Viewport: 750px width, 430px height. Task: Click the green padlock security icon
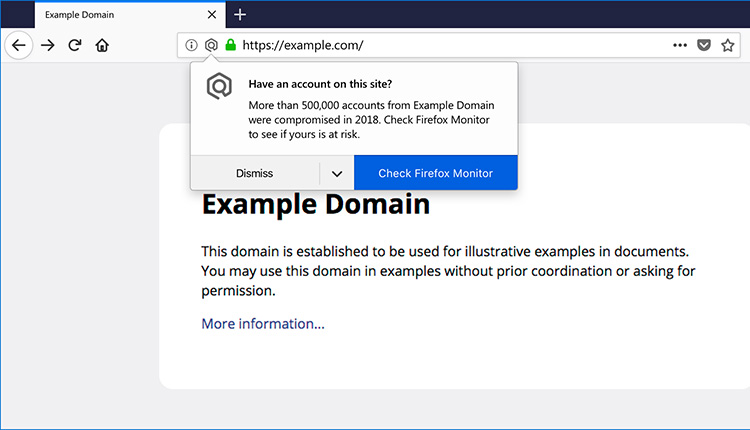tap(231, 45)
